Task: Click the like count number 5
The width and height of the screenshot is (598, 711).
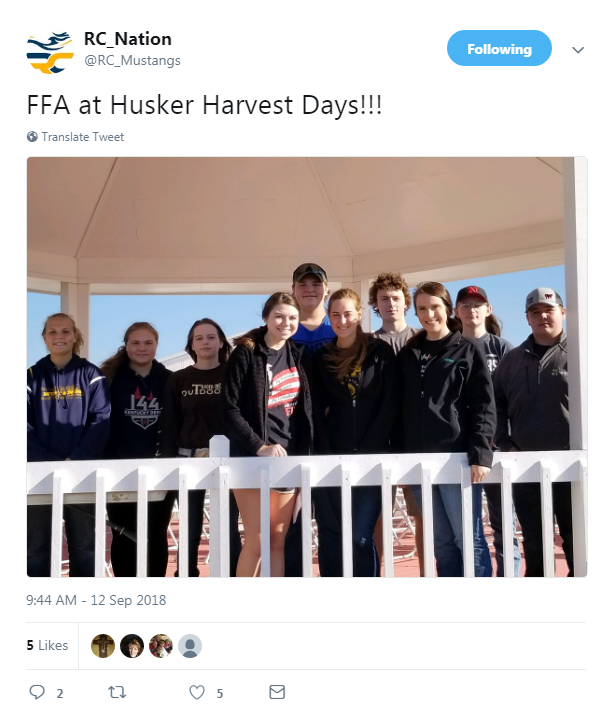Action: pos(219,693)
